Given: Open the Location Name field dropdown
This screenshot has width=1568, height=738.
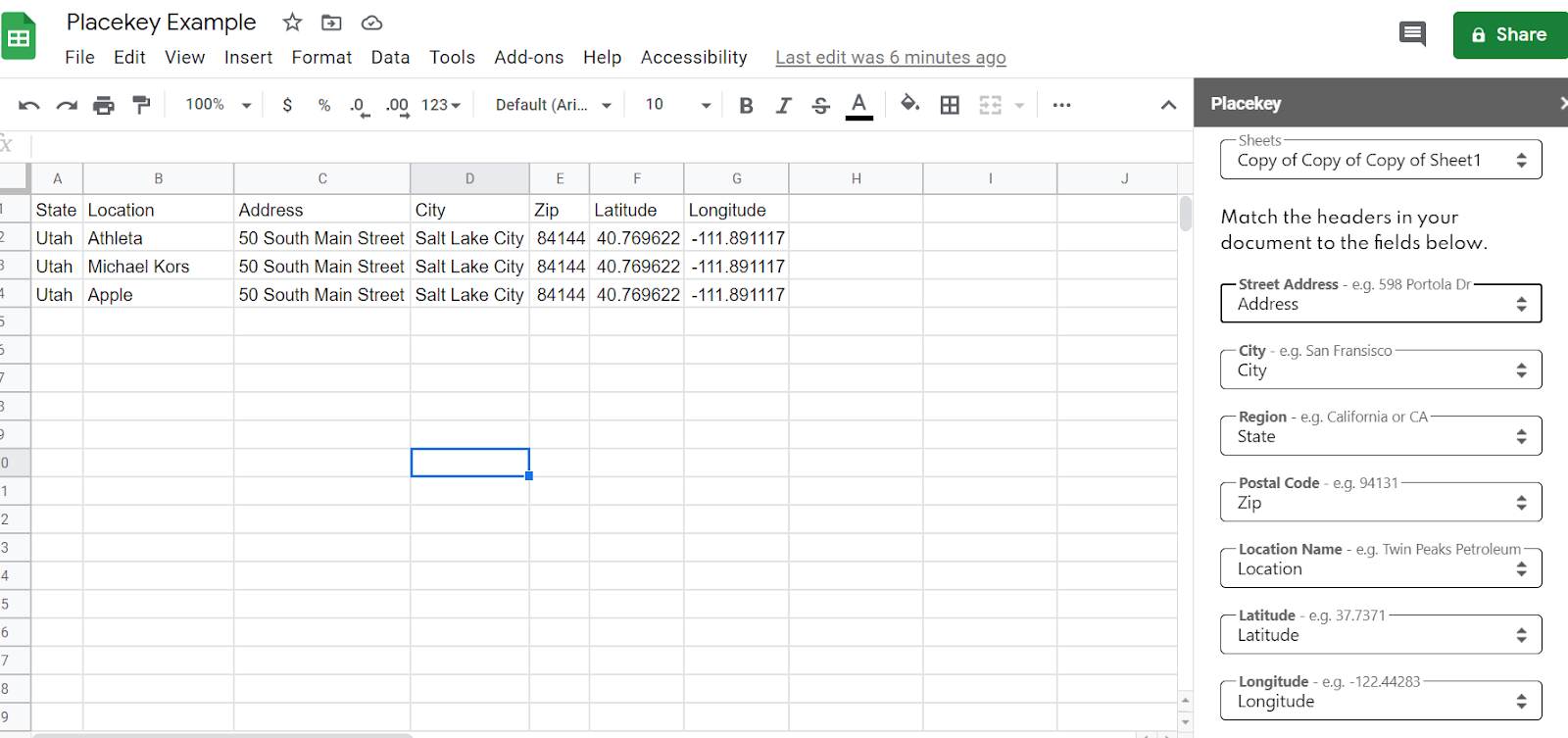Looking at the screenshot, I should (1381, 568).
